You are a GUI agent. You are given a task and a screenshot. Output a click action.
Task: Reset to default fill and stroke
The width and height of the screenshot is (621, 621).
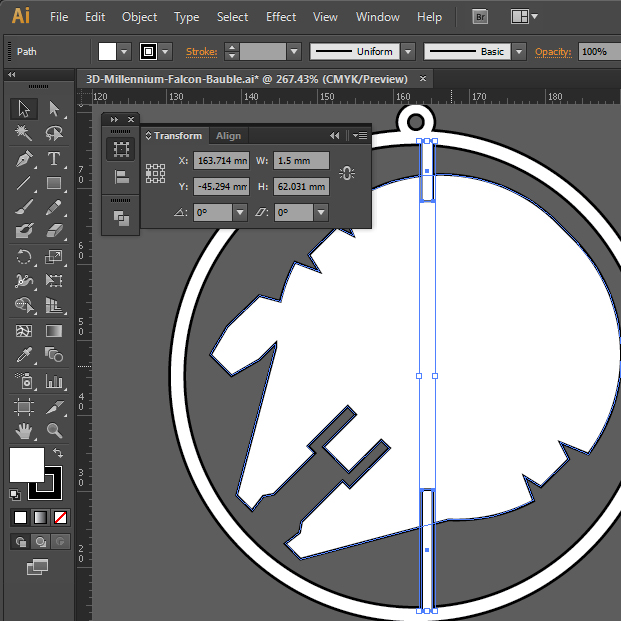[x=15, y=495]
